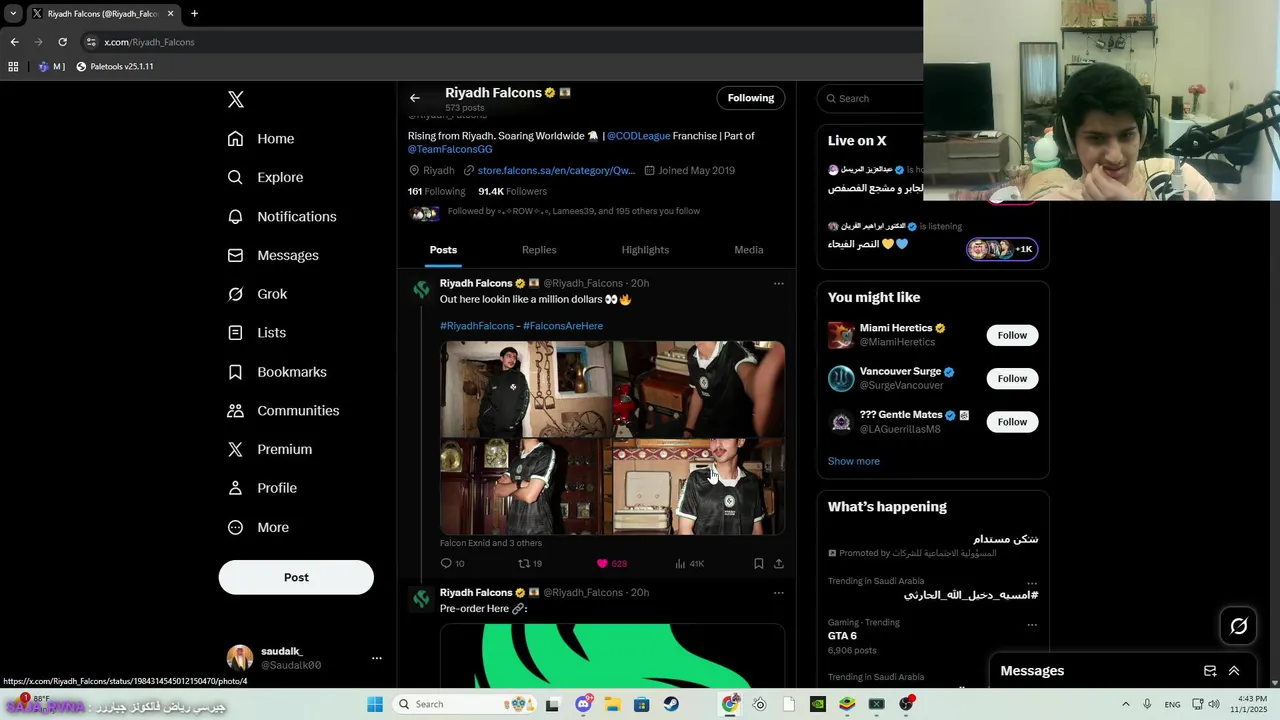The width and height of the screenshot is (1280, 720).
Task: Open top-left photo of the post
Action: coord(526,389)
